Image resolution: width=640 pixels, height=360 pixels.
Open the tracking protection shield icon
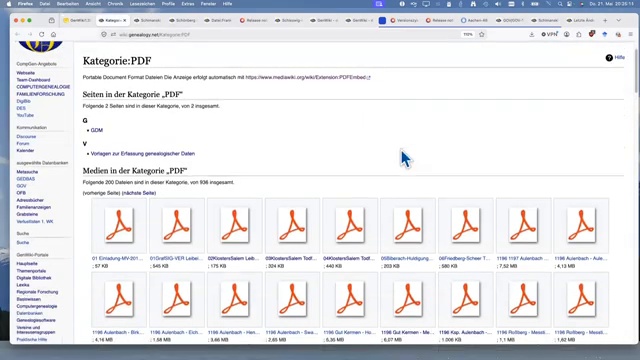104,35
